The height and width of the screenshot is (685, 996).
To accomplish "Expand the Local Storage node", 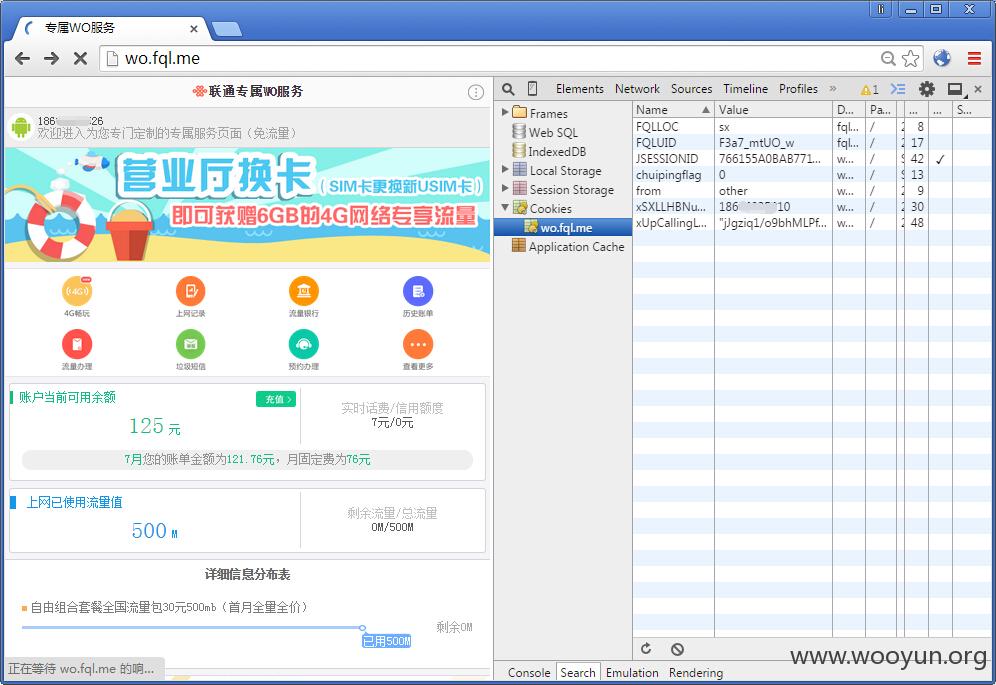I will click(x=505, y=170).
